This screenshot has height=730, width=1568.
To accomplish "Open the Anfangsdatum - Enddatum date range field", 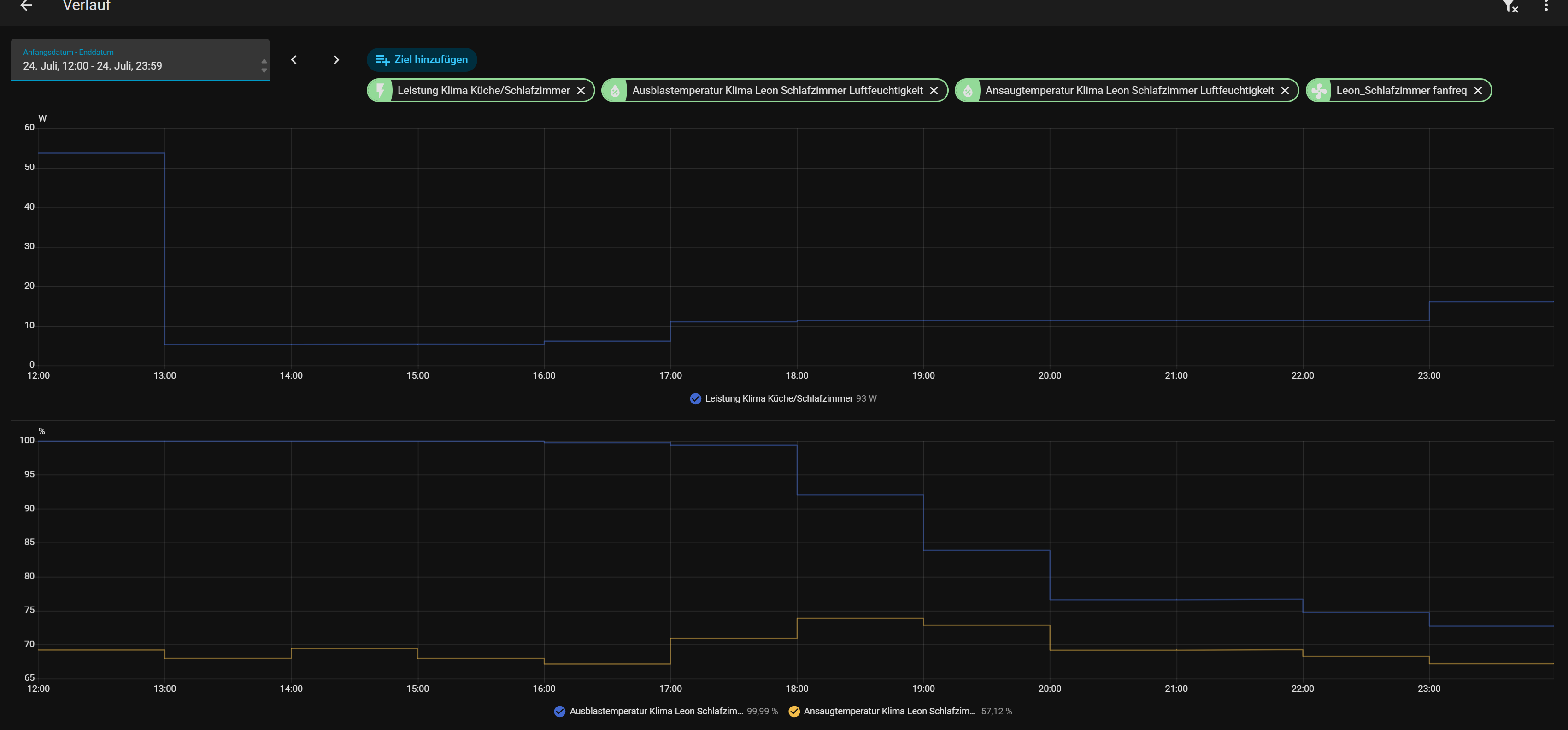I will point(140,59).
